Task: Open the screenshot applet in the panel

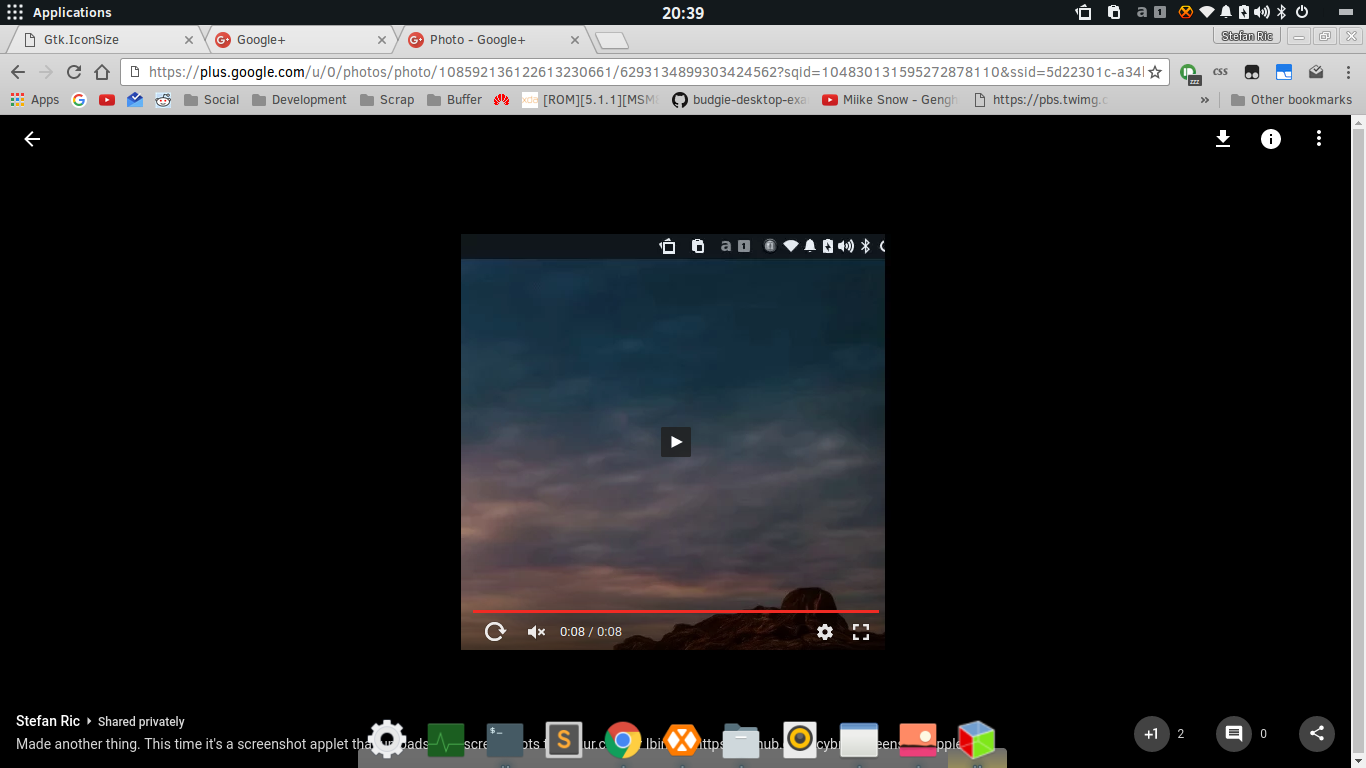Action: [1084, 12]
